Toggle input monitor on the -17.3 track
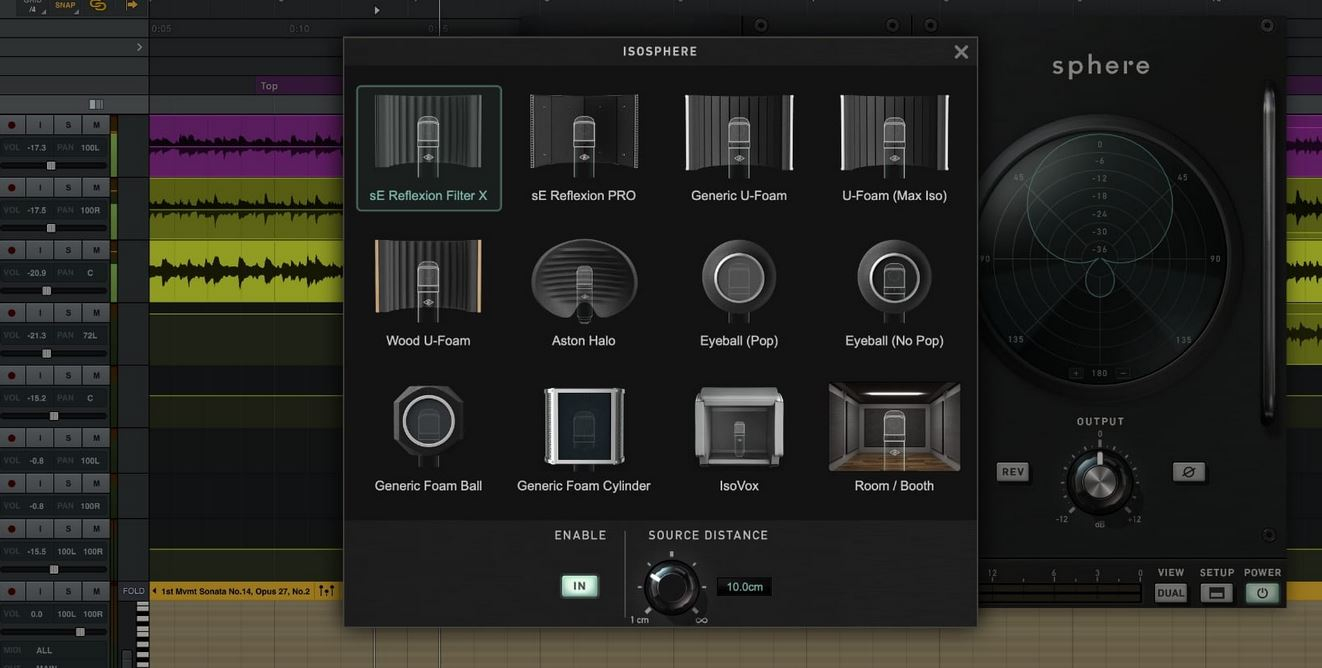The height and width of the screenshot is (668, 1322). point(40,125)
